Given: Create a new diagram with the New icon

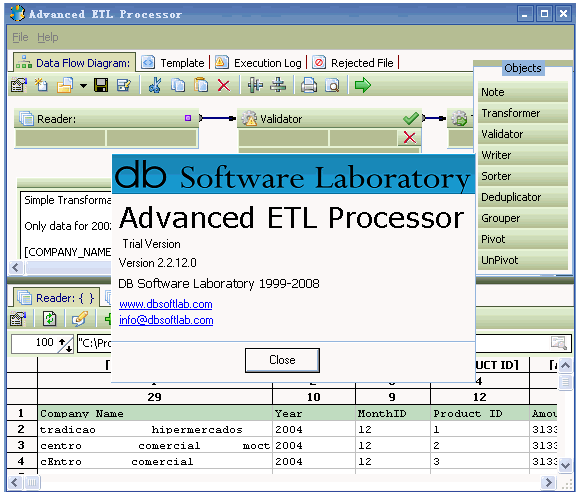Looking at the screenshot, I should pyautogui.click(x=41, y=85).
